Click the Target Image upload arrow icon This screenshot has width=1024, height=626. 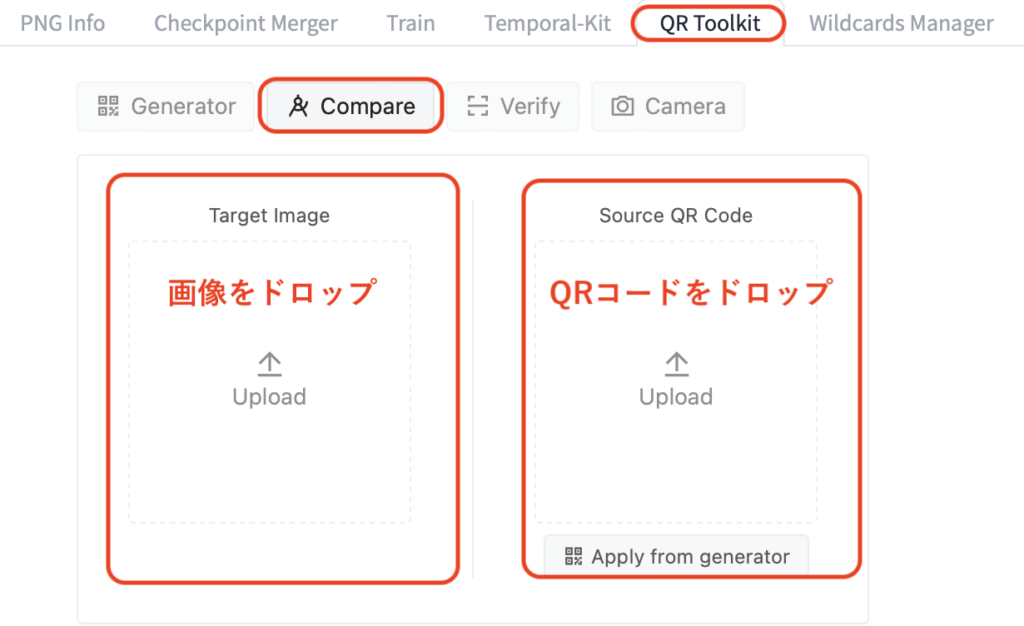tap(269, 365)
